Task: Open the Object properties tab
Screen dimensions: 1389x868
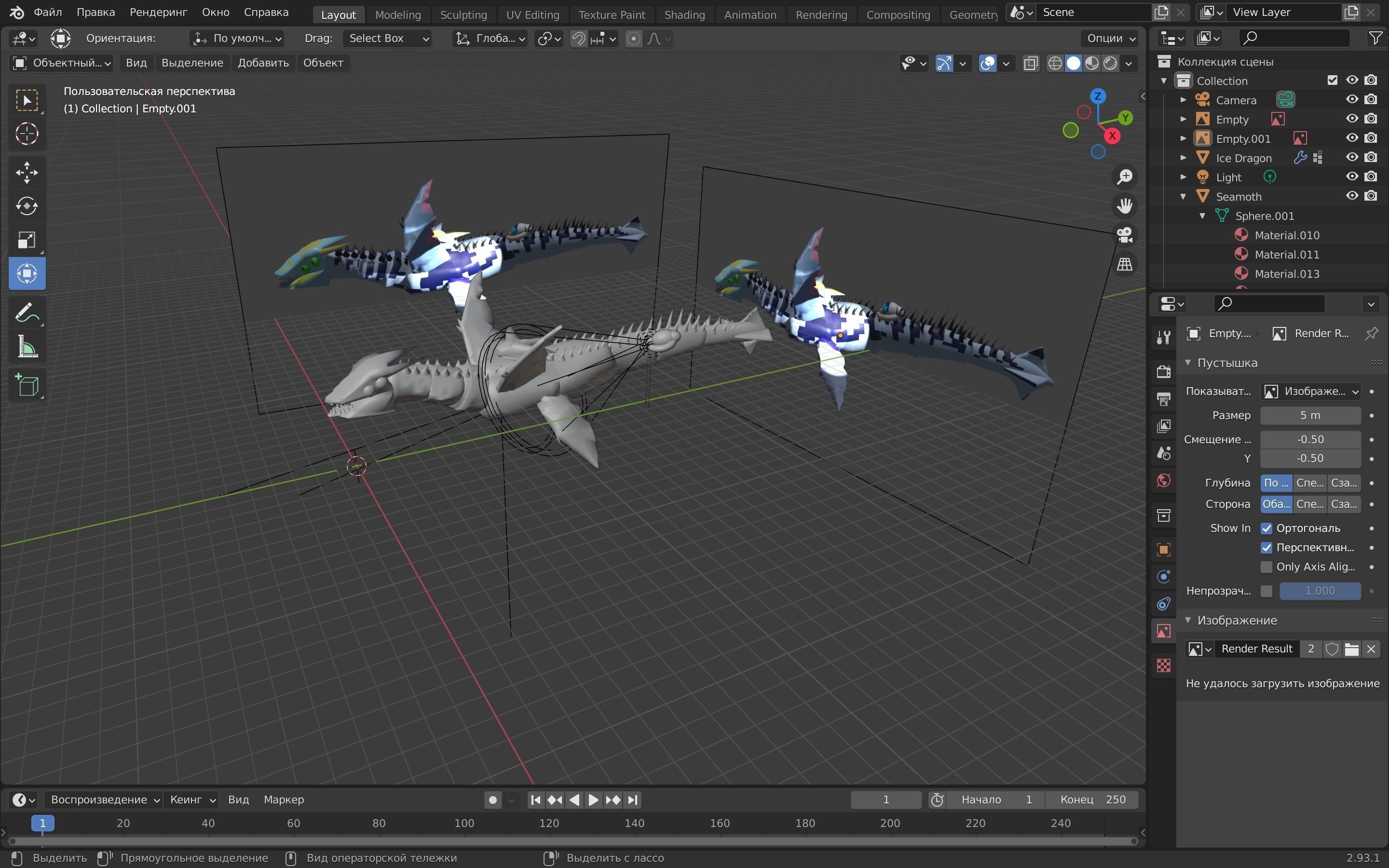Action: pos(1163,549)
